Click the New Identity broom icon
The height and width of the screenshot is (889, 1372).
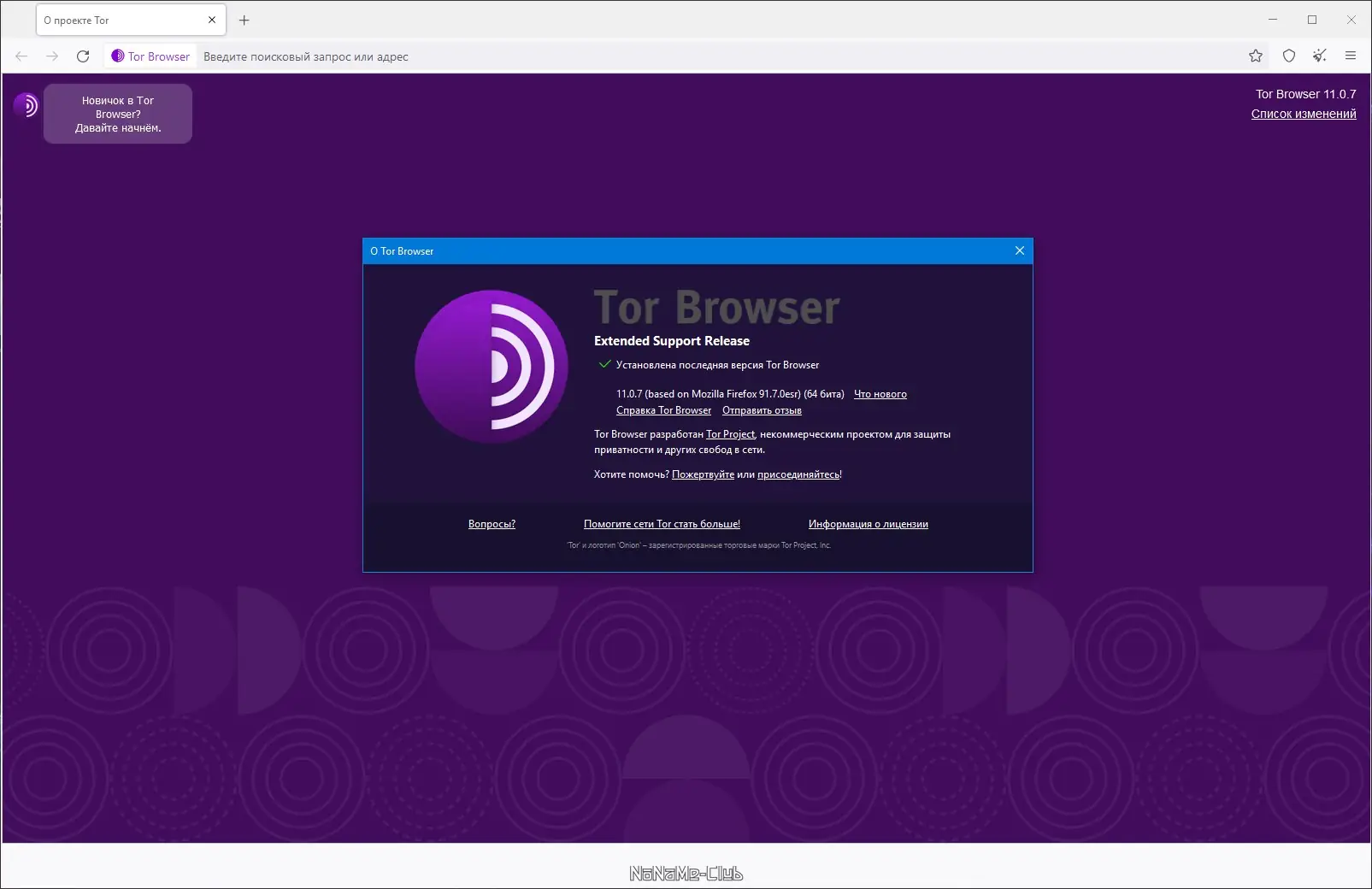[x=1320, y=56]
